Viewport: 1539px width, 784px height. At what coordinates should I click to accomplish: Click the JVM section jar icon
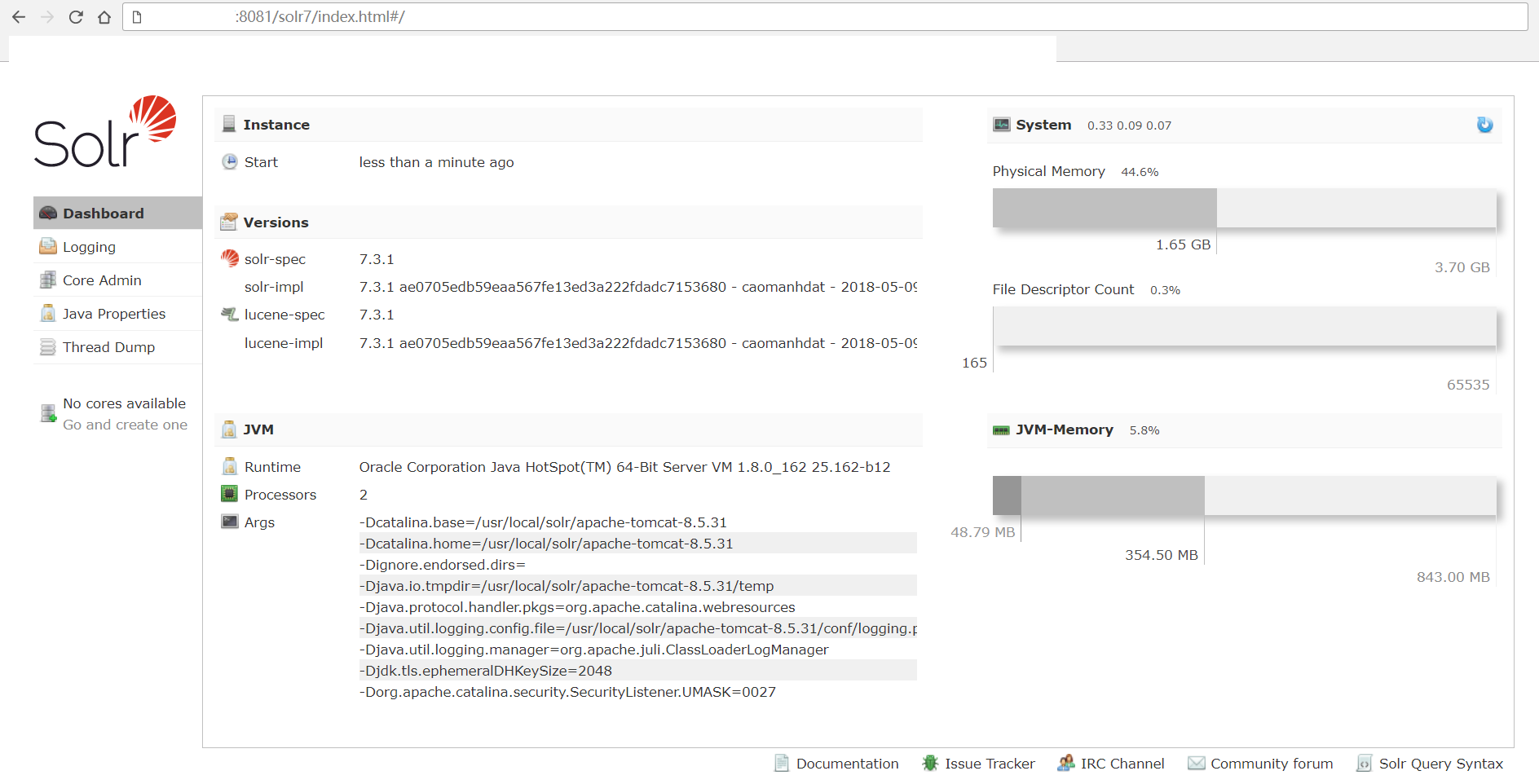coord(229,429)
